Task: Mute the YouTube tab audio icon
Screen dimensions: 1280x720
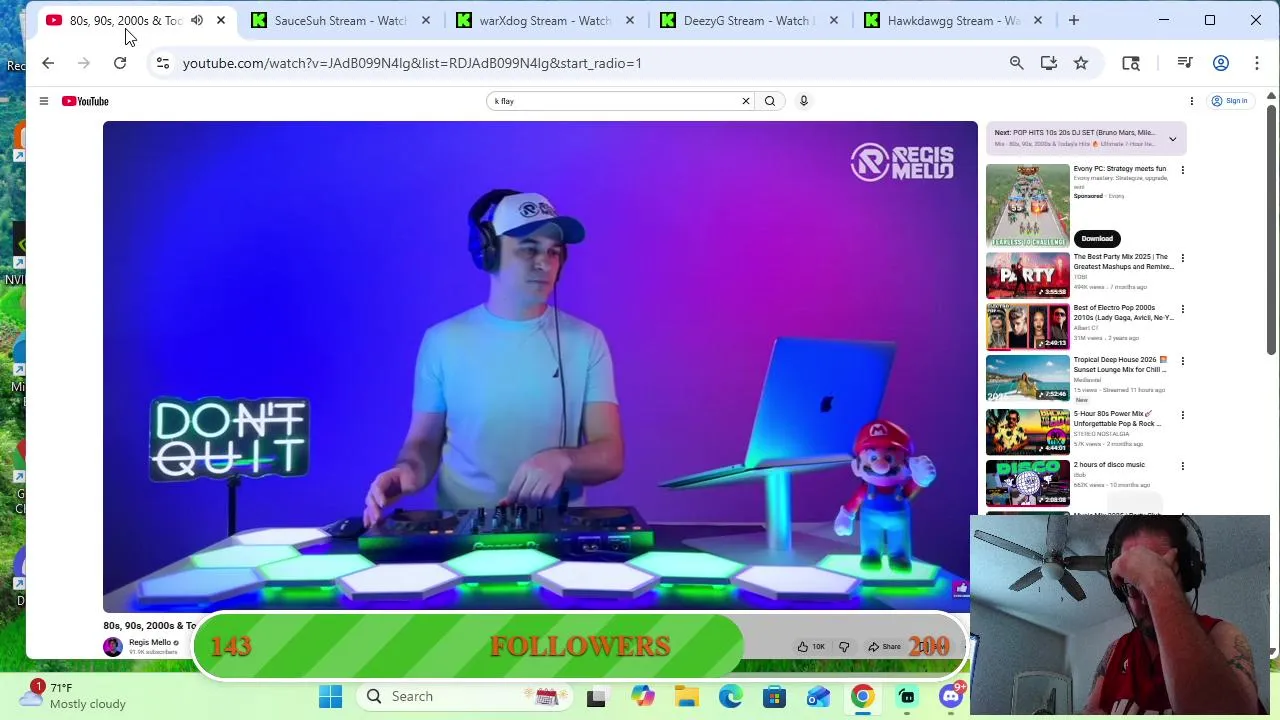Action: pos(197,20)
